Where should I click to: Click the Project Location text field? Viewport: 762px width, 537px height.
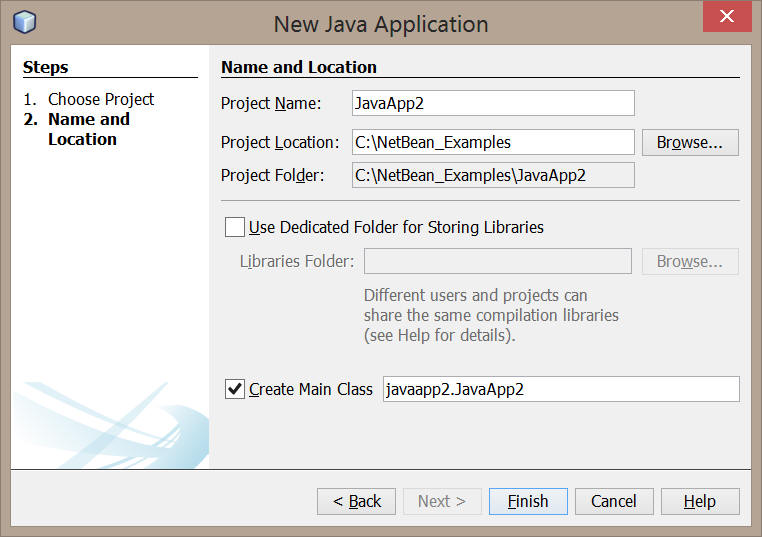coord(493,142)
